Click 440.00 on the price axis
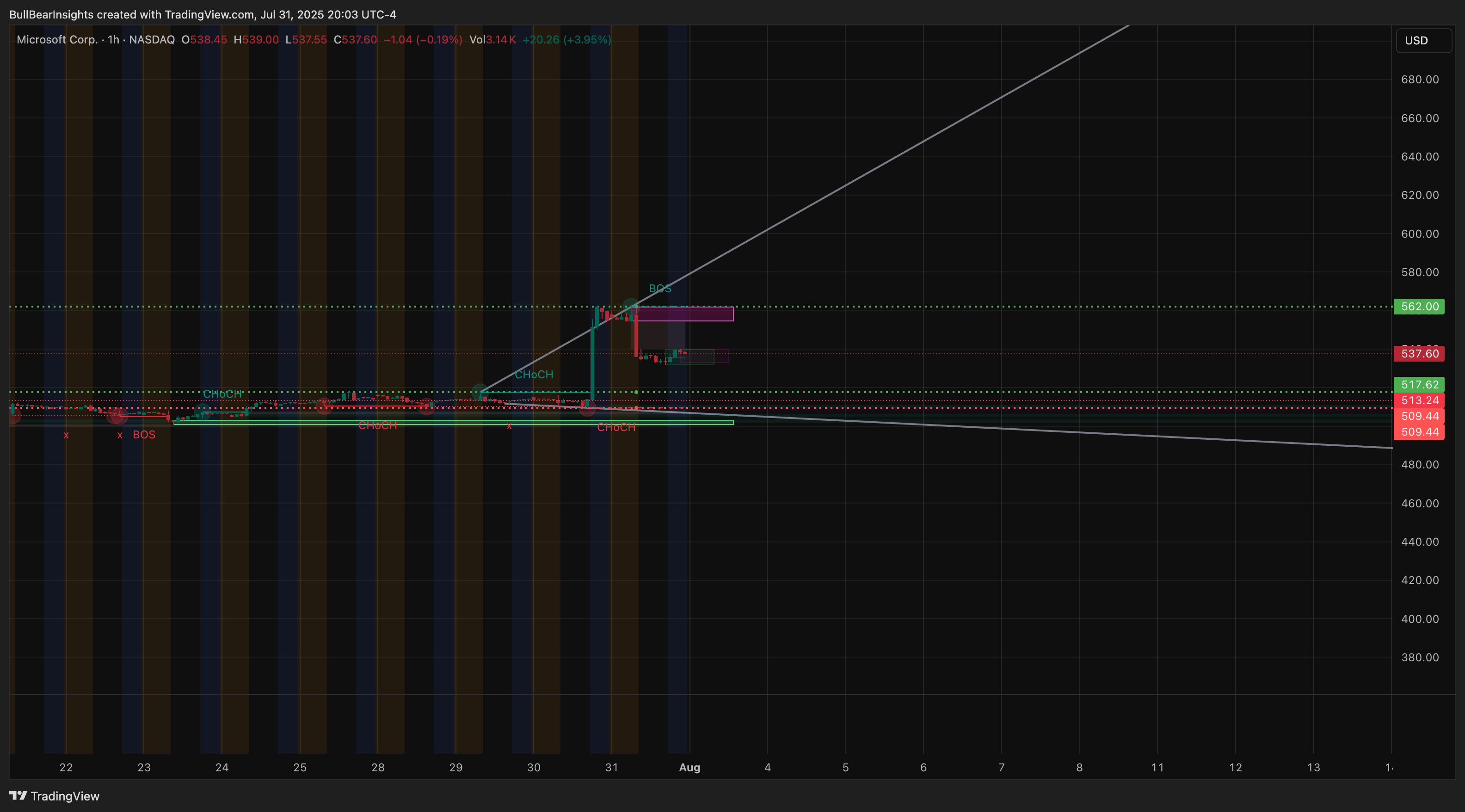This screenshot has width=1465, height=812. tap(1420, 541)
